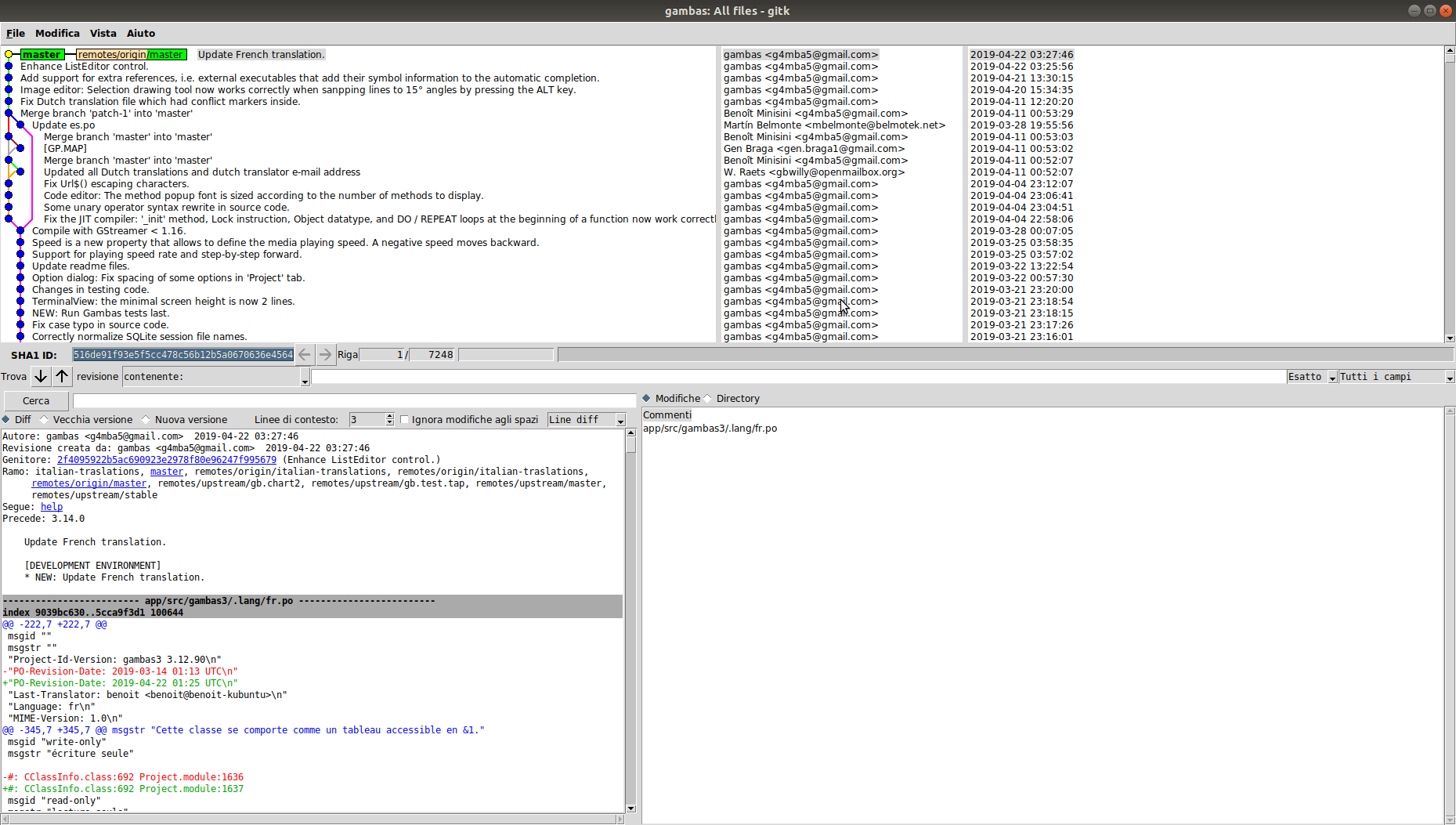Click the forward arrow next to SHA1 ID
Viewport: 1456px width, 825px height.
point(325,355)
